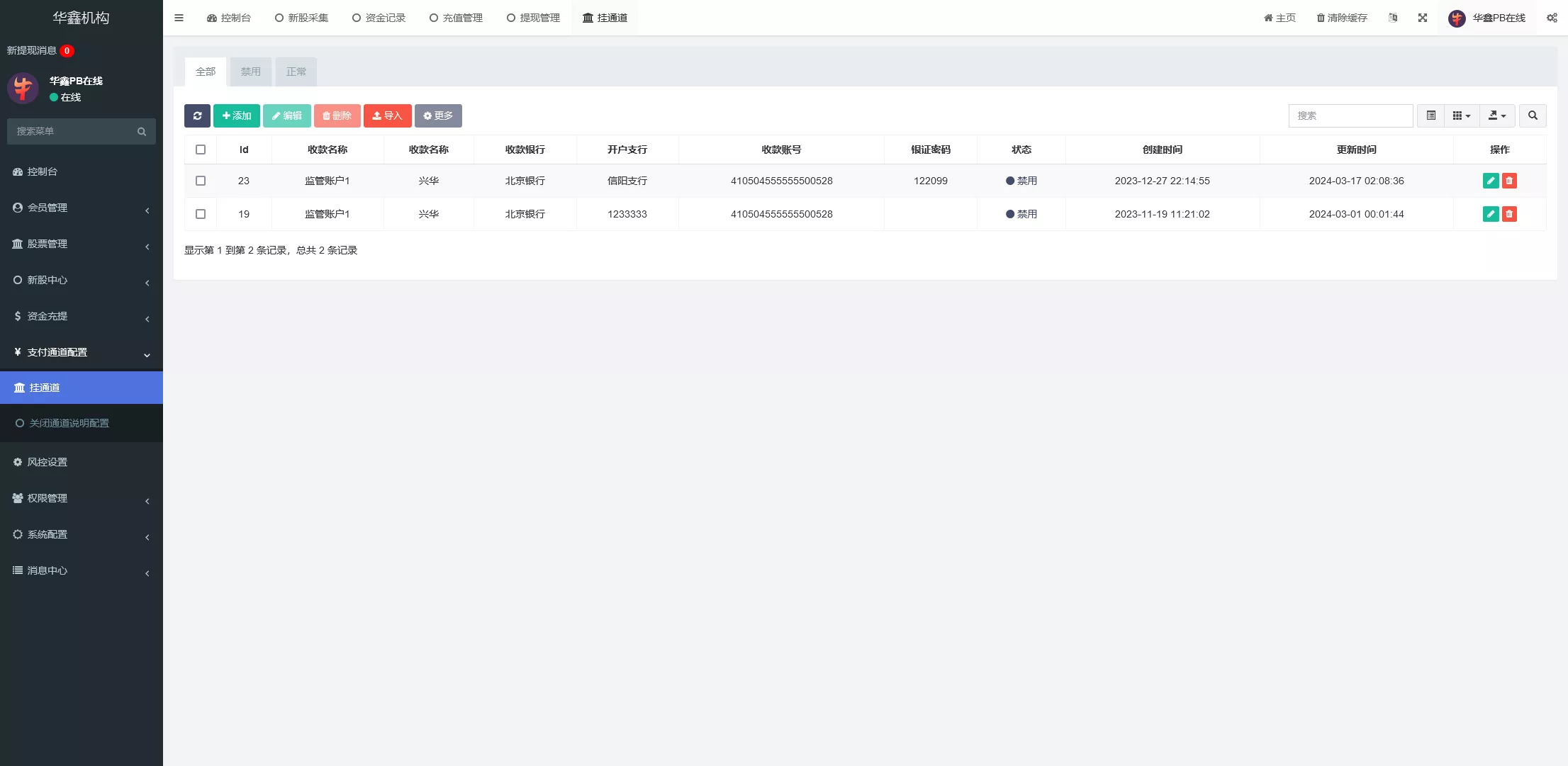Image resolution: width=1568 pixels, height=766 pixels.
Task: Click the refresh table icon button
Action: 197,116
